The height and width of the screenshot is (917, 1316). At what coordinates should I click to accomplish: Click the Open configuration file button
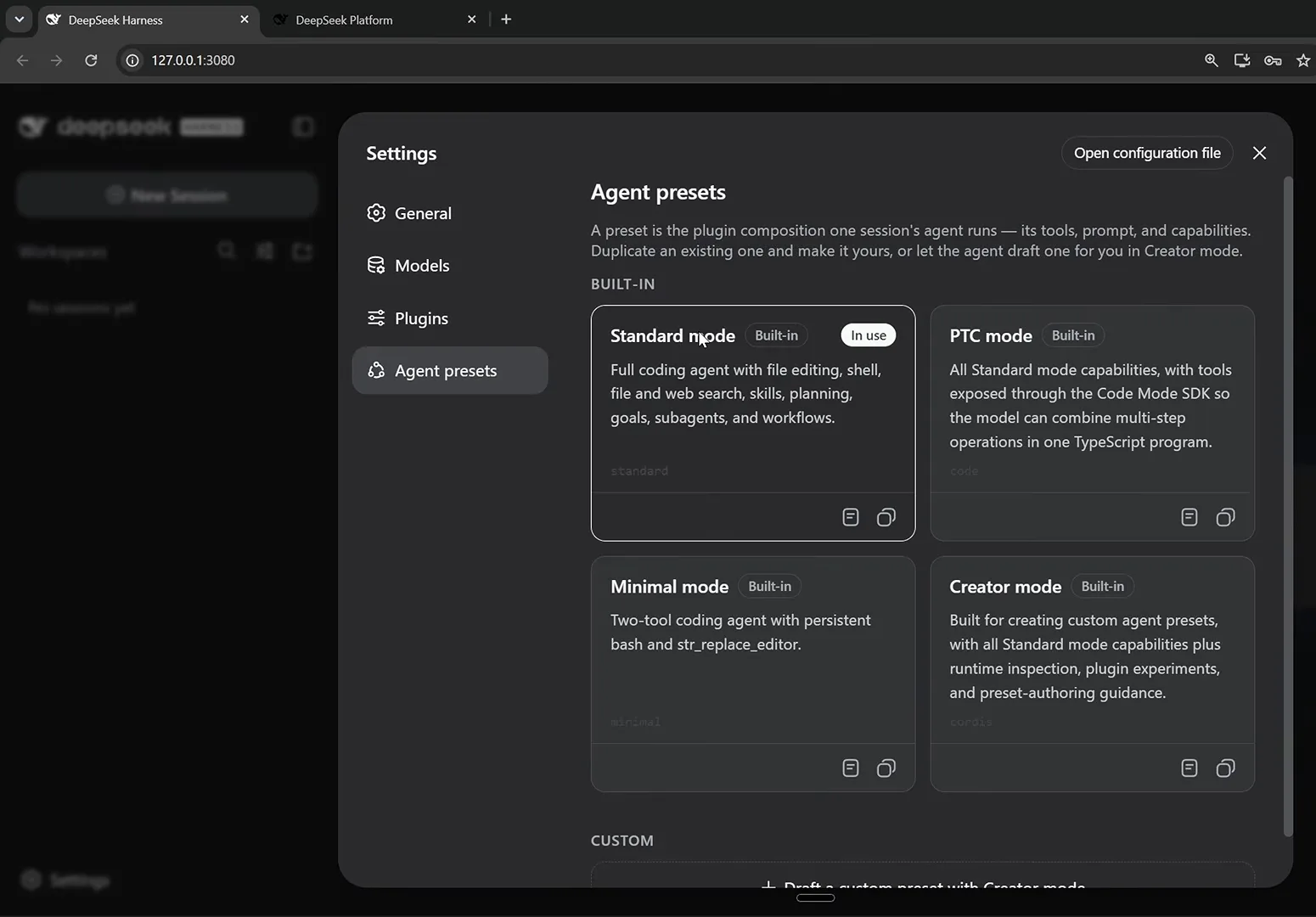tap(1147, 153)
